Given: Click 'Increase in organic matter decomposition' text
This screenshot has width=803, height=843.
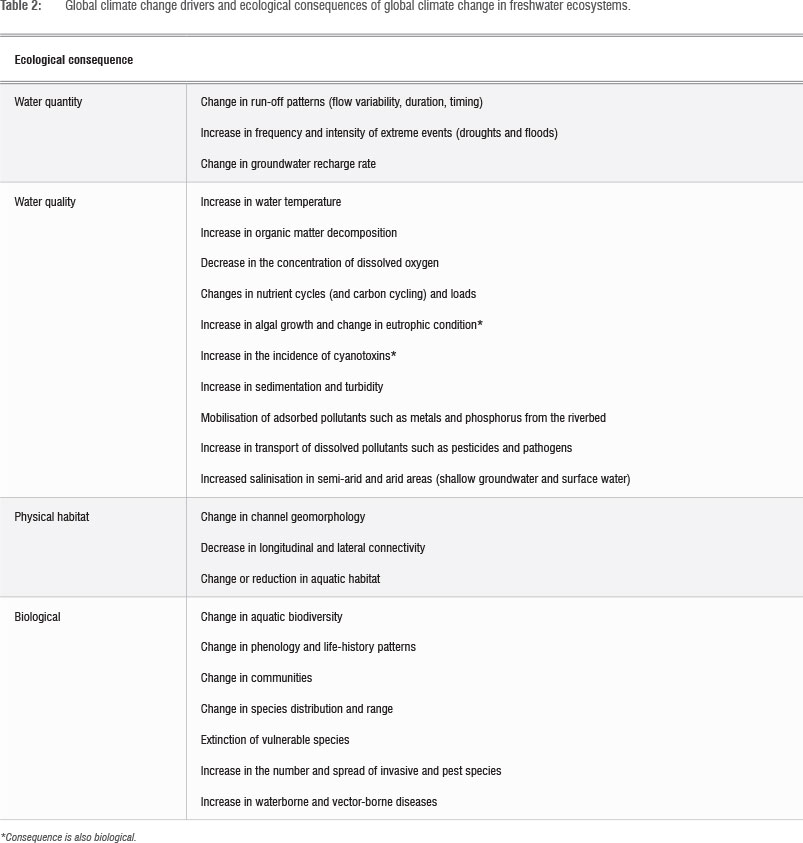Looking at the screenshot, I should [x=298, y=233].
